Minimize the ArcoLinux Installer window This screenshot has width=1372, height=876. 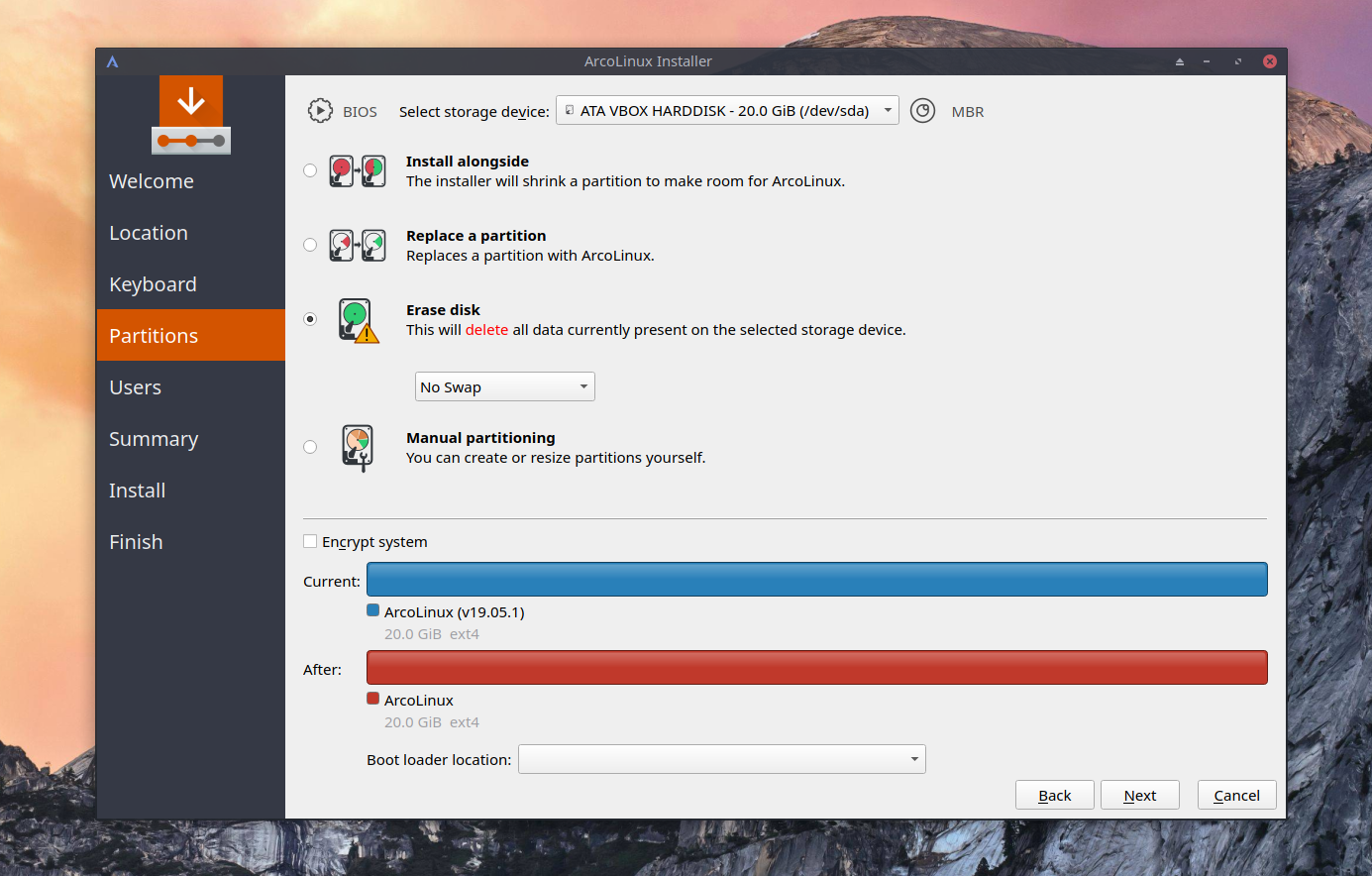(x=1207, y=61)
